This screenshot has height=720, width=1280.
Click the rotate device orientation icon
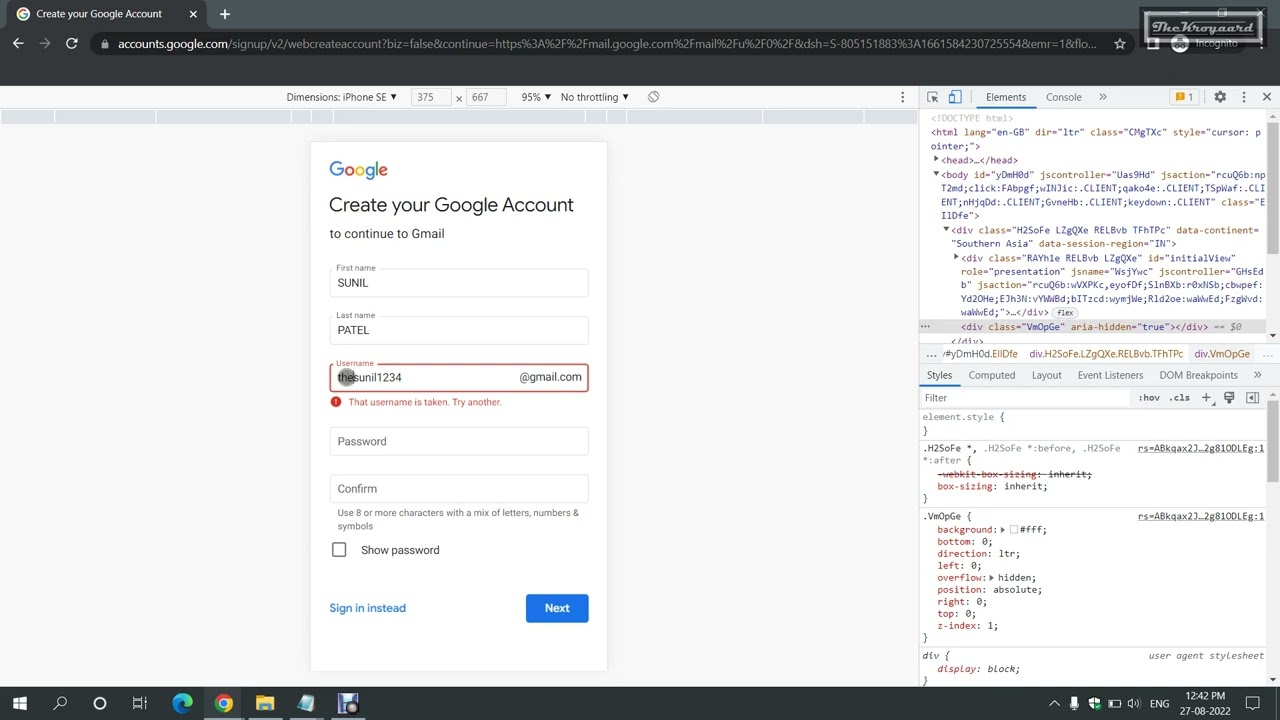point(653,97)
